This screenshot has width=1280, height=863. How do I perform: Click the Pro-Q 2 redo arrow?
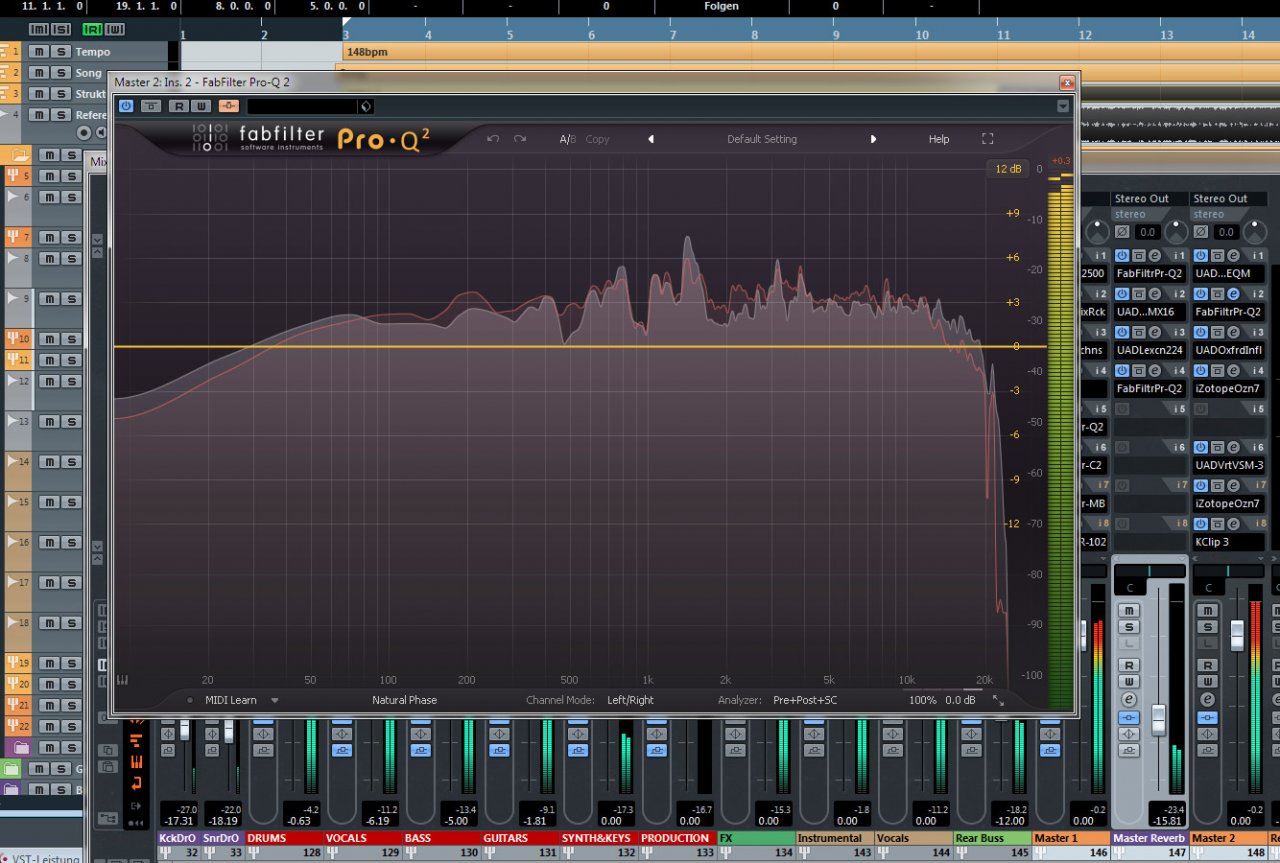[x=520, y=139]
